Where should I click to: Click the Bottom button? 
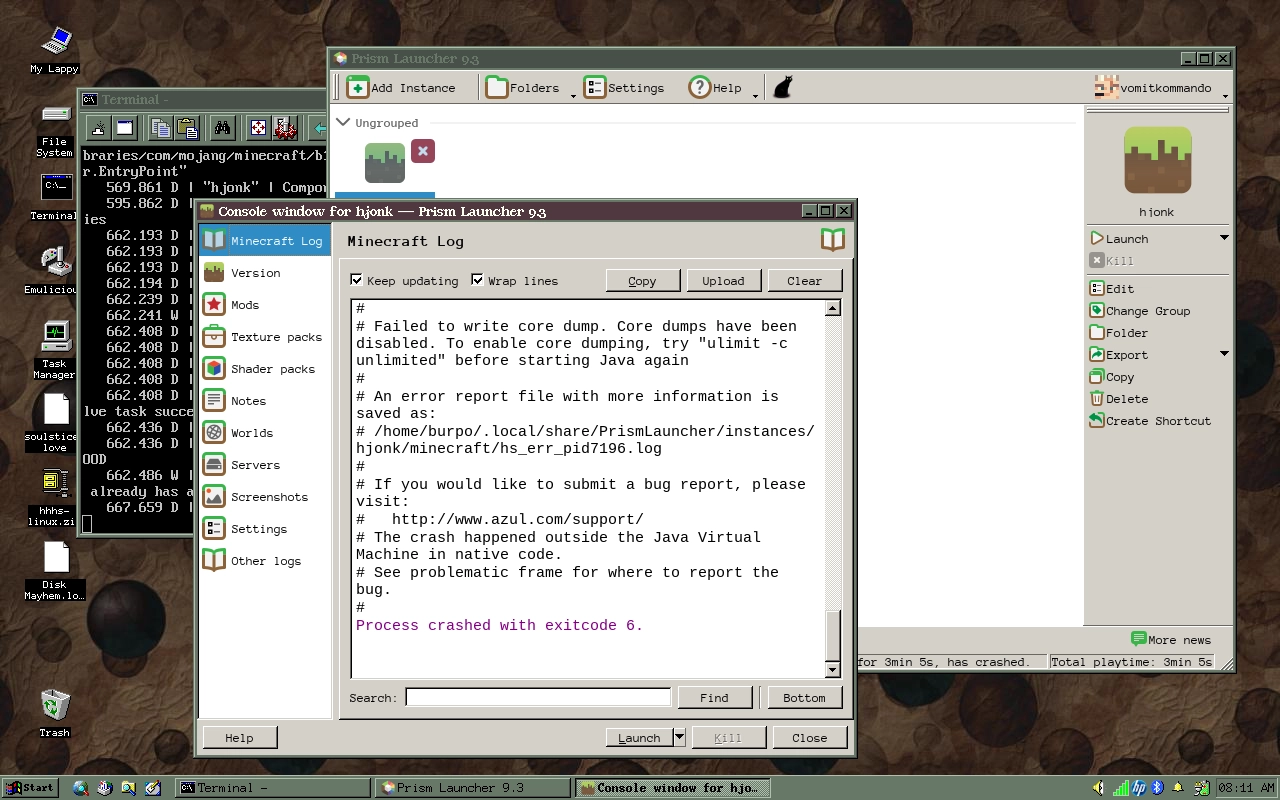804,697
